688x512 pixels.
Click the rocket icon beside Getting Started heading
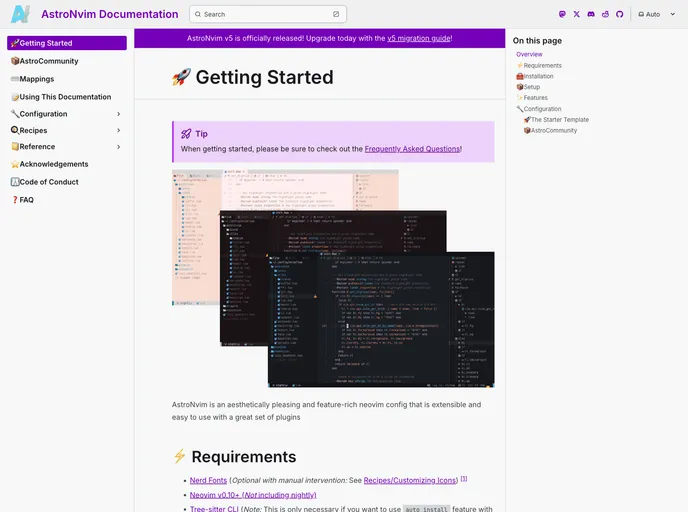click(181, 77)
